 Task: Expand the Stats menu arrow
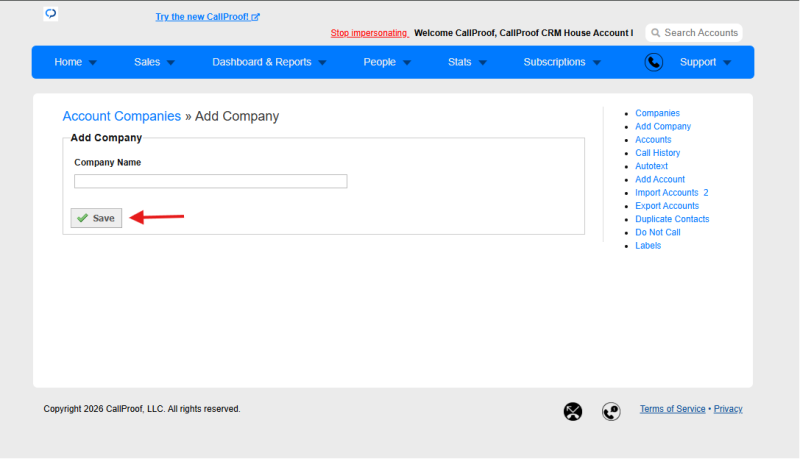pos(483,63)
